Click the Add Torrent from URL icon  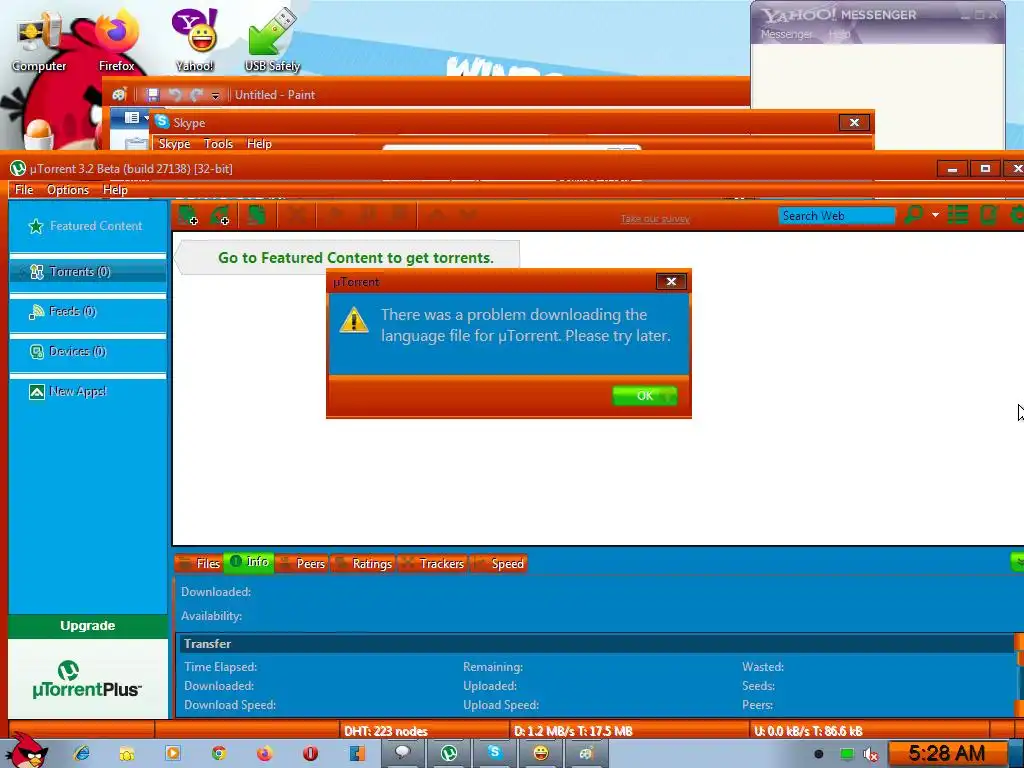(220, 215)
